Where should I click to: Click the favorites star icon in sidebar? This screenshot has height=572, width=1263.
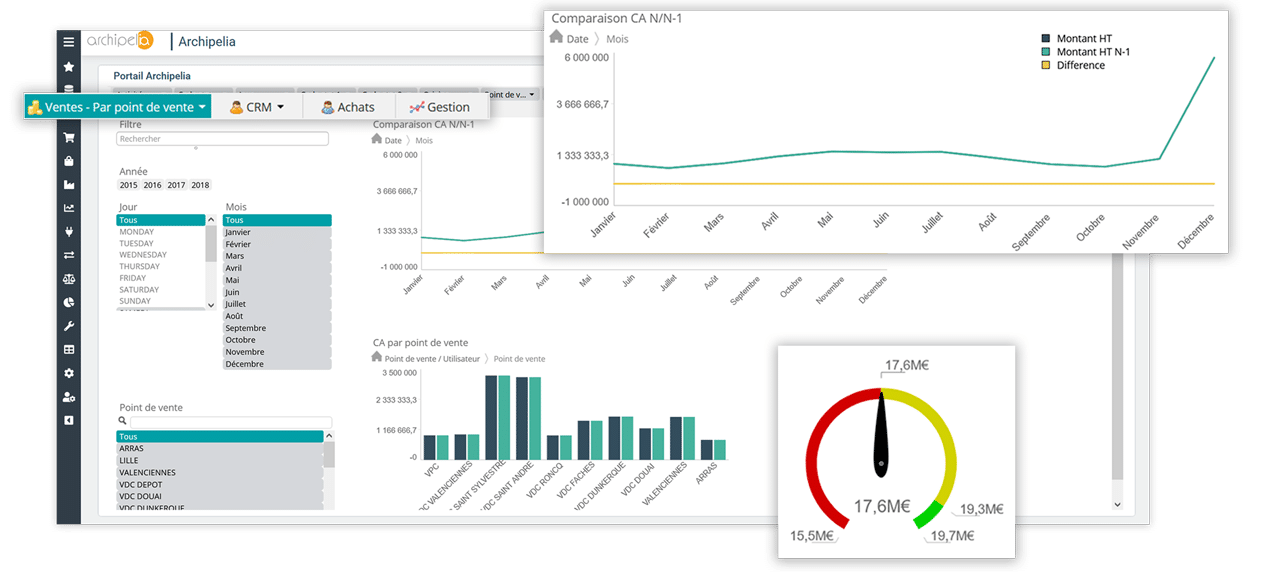(68, 66)
